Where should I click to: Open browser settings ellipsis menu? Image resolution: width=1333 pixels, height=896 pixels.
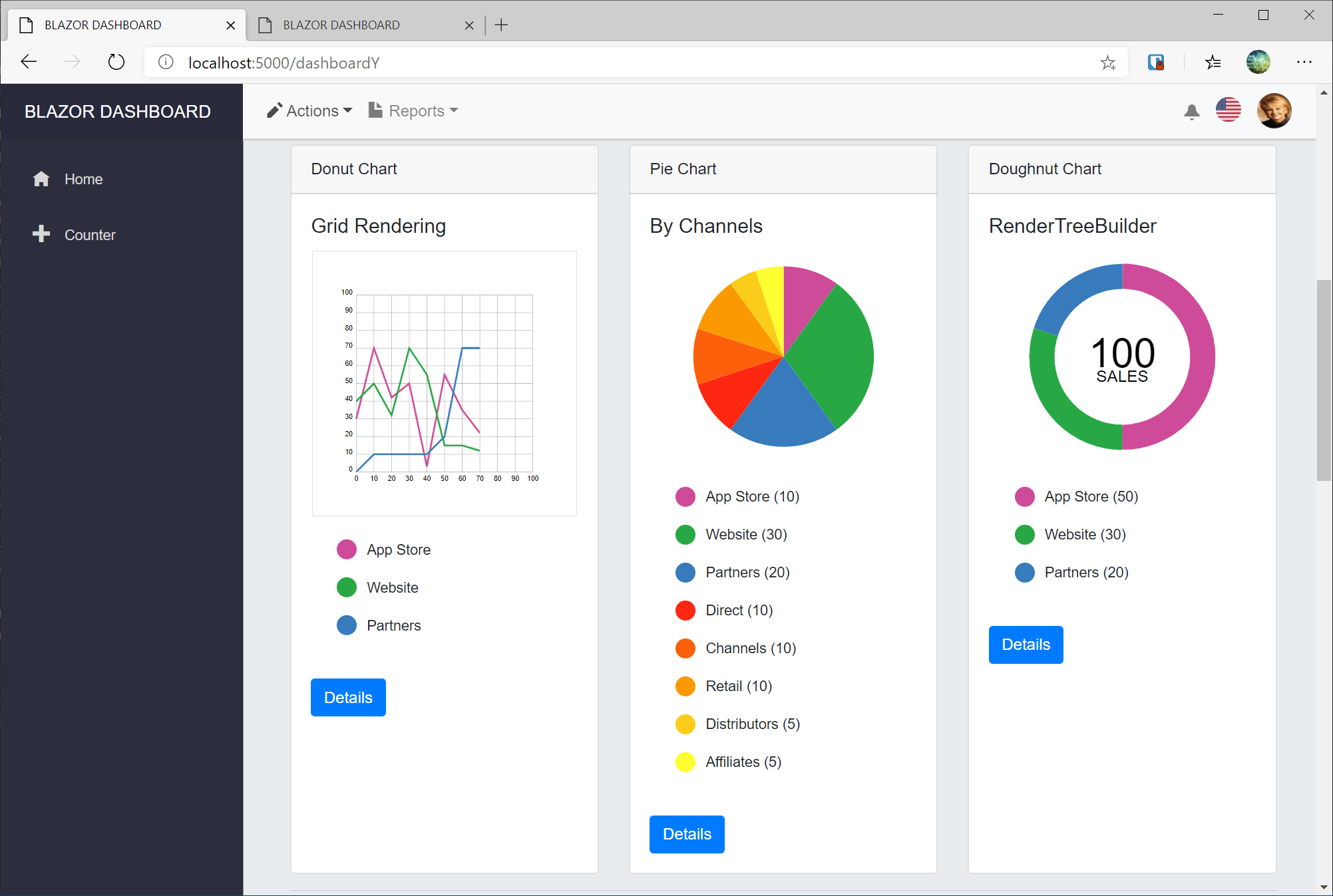point(1304,63)
